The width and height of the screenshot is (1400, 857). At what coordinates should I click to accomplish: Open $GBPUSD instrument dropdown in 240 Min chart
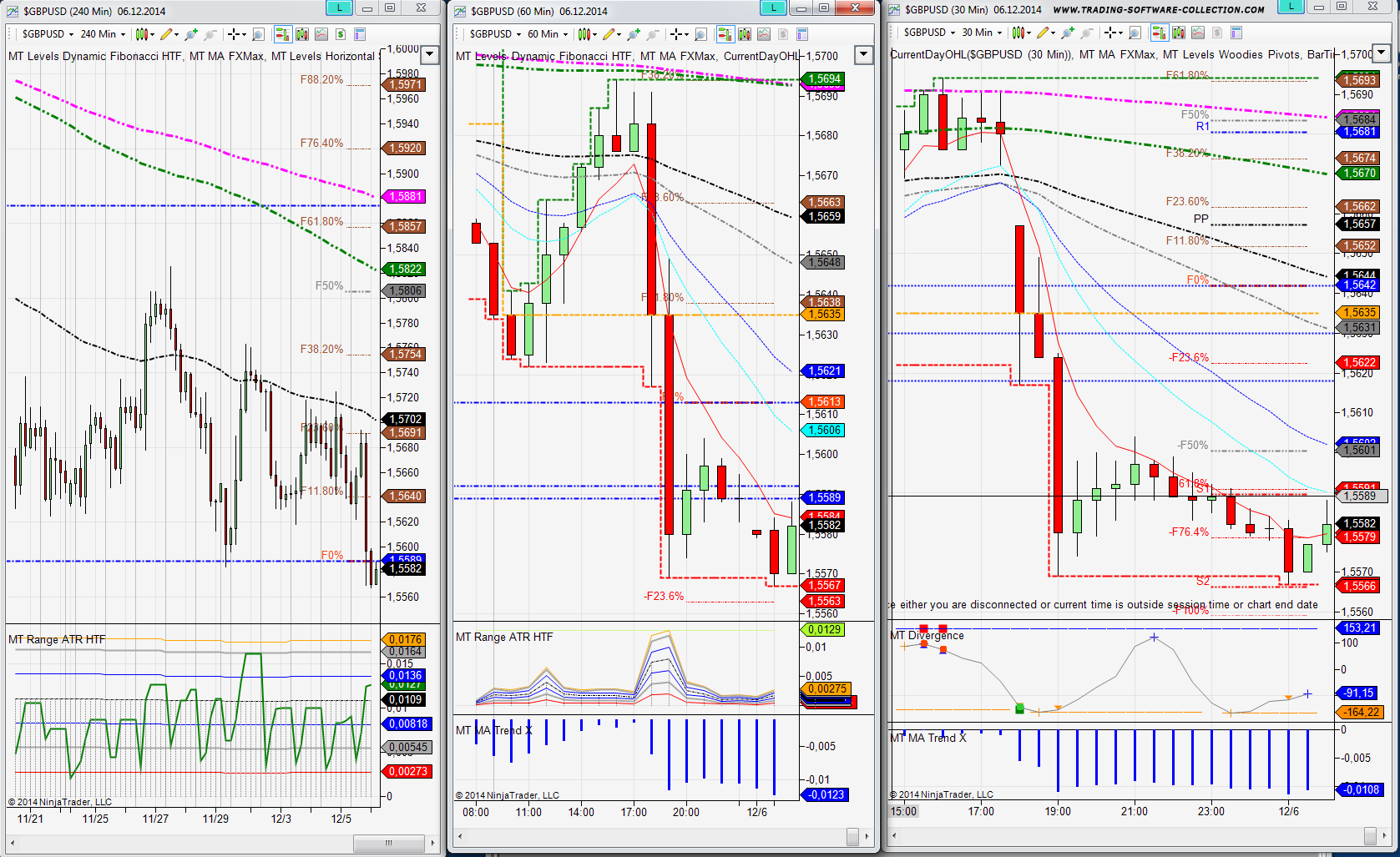point(48,34)
